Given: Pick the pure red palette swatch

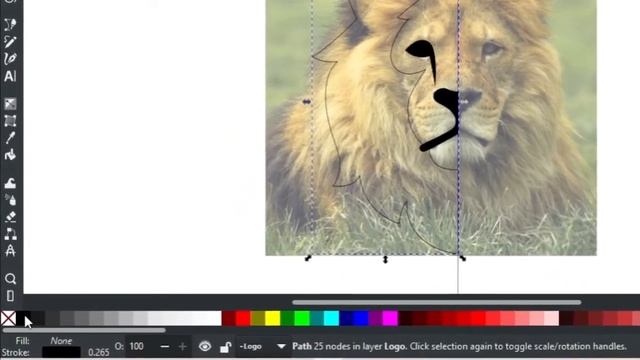Looking at the screenshot, I should tap(243, 318).
